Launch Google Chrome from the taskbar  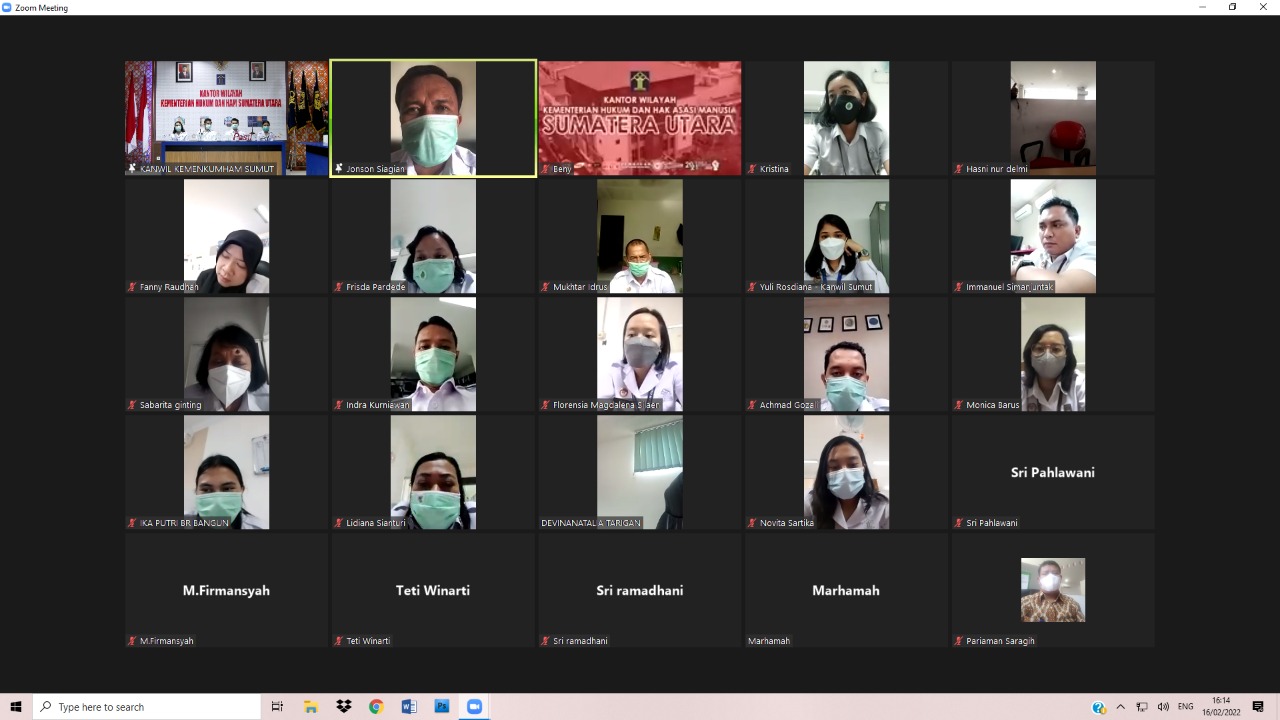(x=376, y=707)
